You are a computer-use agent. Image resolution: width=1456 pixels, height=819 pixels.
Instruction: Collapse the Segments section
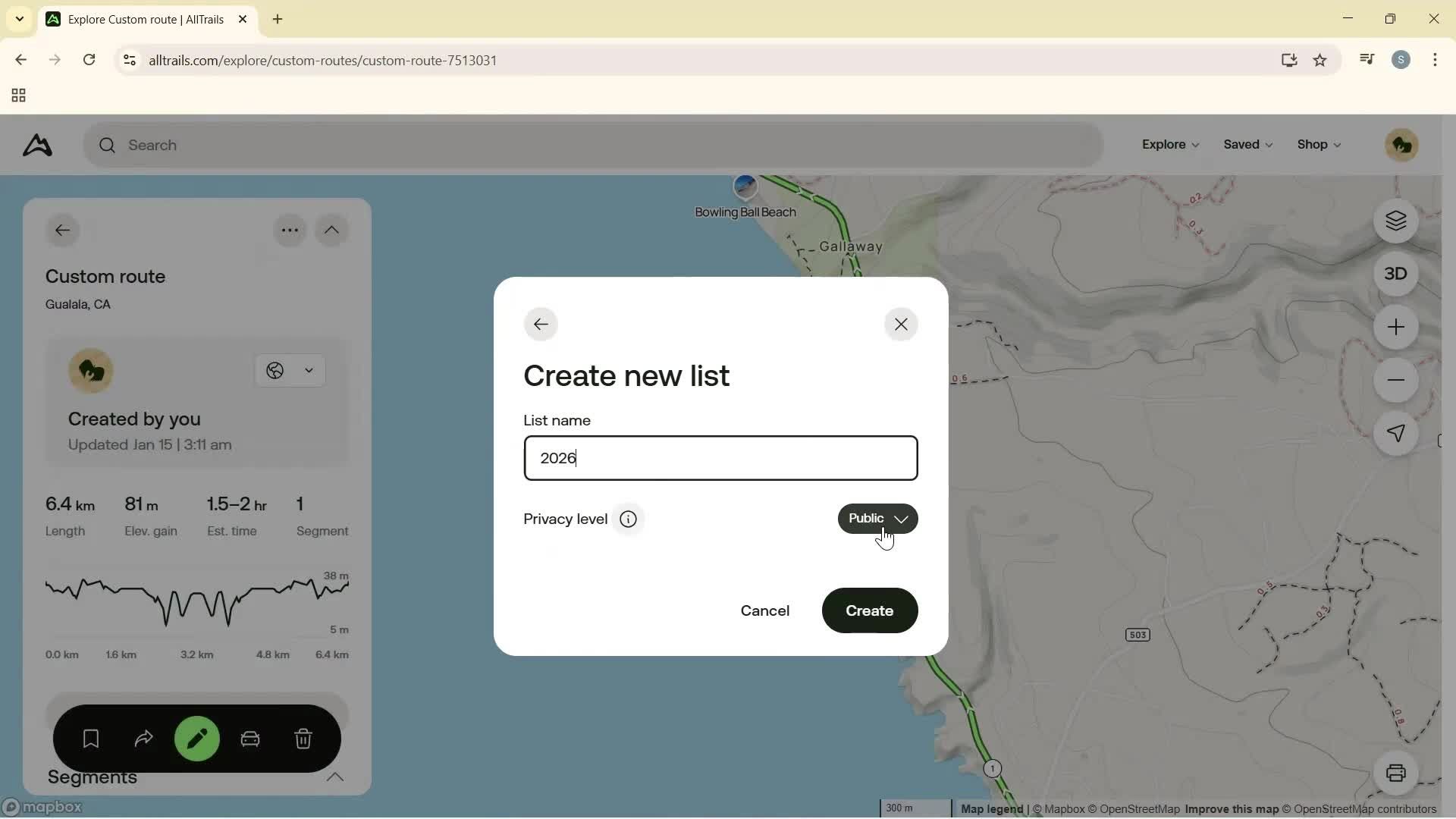pyautogui.click(x=335, y=777)
